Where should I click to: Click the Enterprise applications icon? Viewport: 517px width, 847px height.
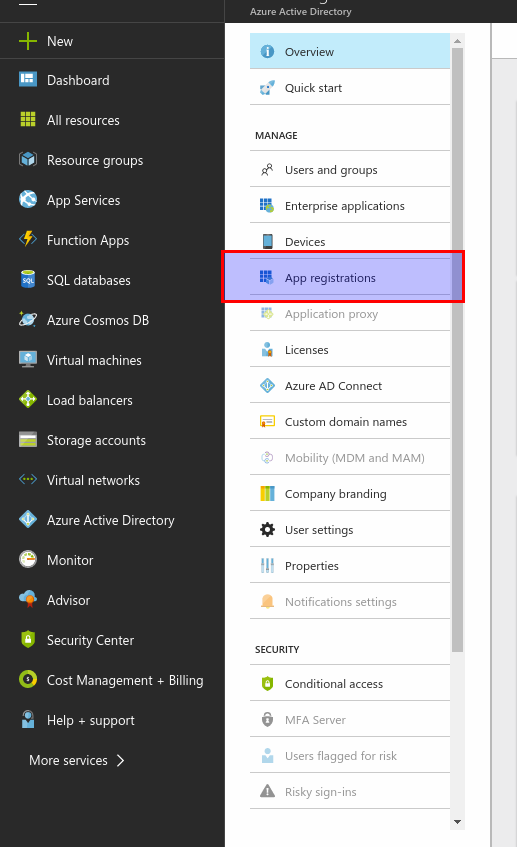pos(267,205)
